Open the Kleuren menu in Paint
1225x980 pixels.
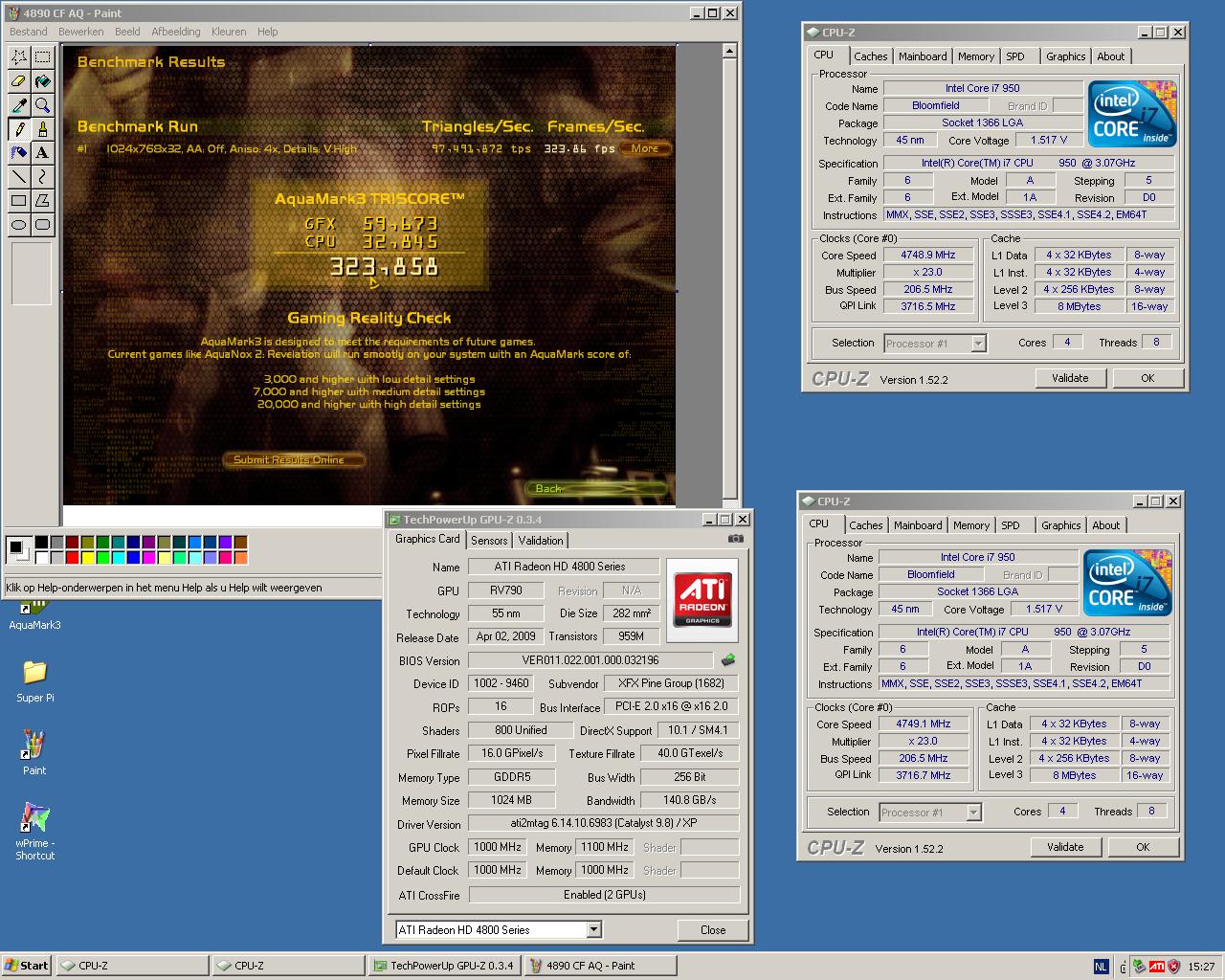(x=229, y=32)
